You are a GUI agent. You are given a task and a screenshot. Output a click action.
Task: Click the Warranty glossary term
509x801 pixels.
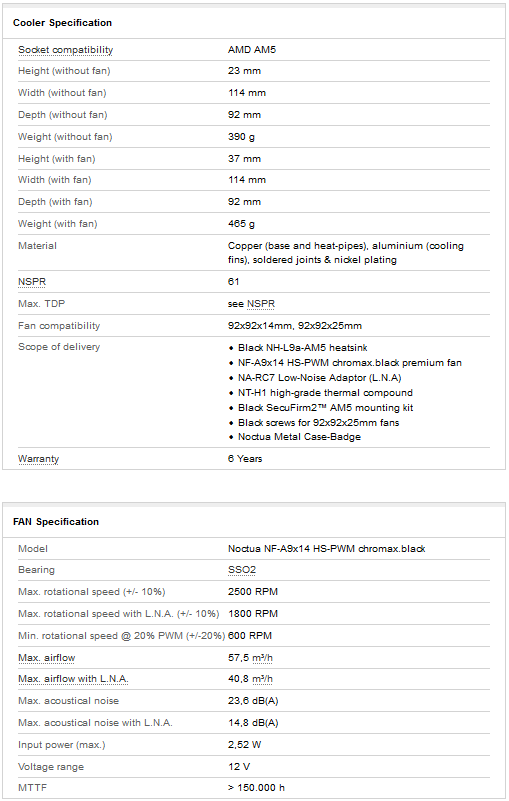[x=38, y=459]
